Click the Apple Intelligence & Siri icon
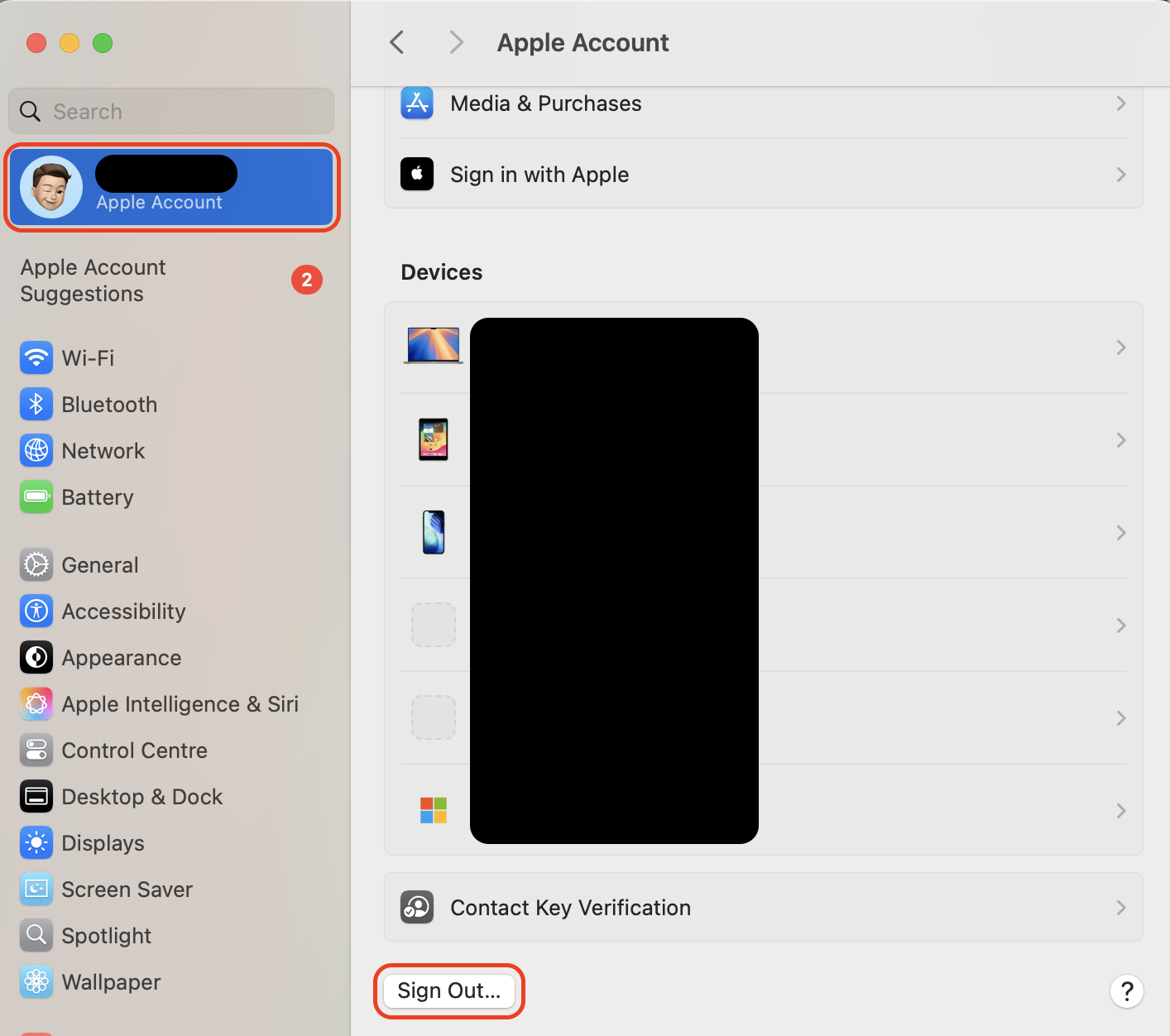The height and width of the screenshot is (1036, 1170). 36,704
